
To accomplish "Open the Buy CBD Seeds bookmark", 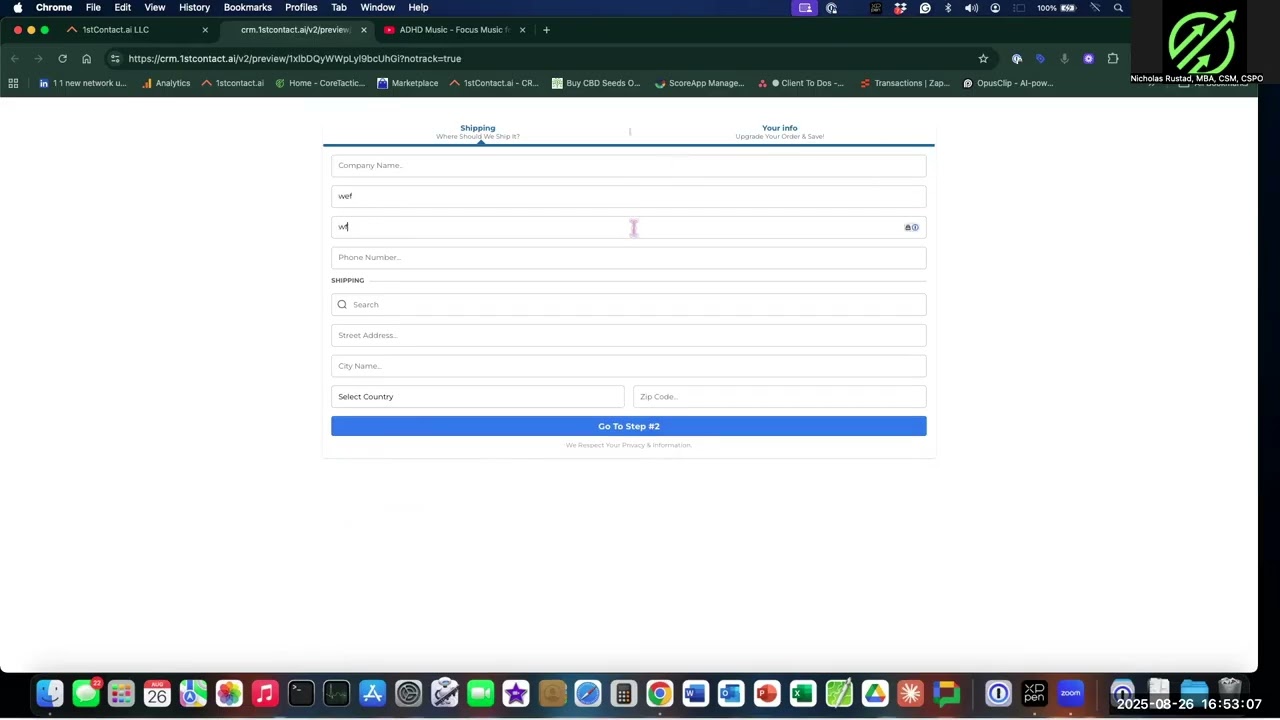I will [x=596, y=83].
